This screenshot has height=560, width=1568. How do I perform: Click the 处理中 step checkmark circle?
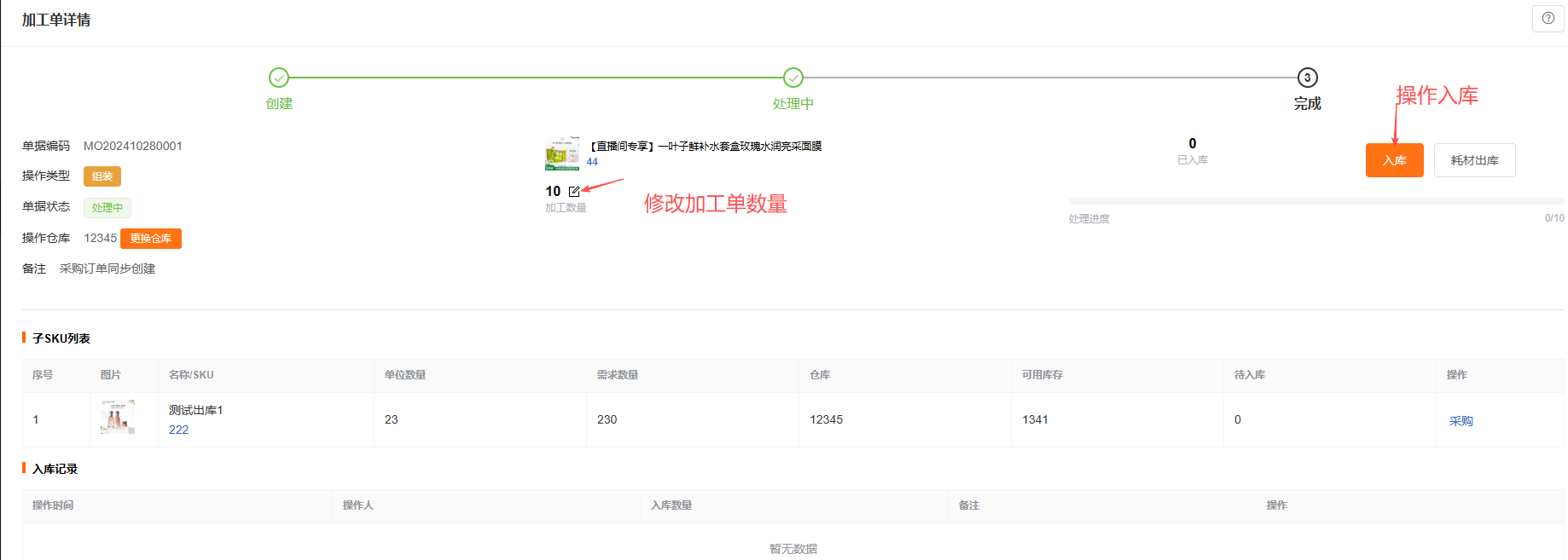tap(793, 78)
